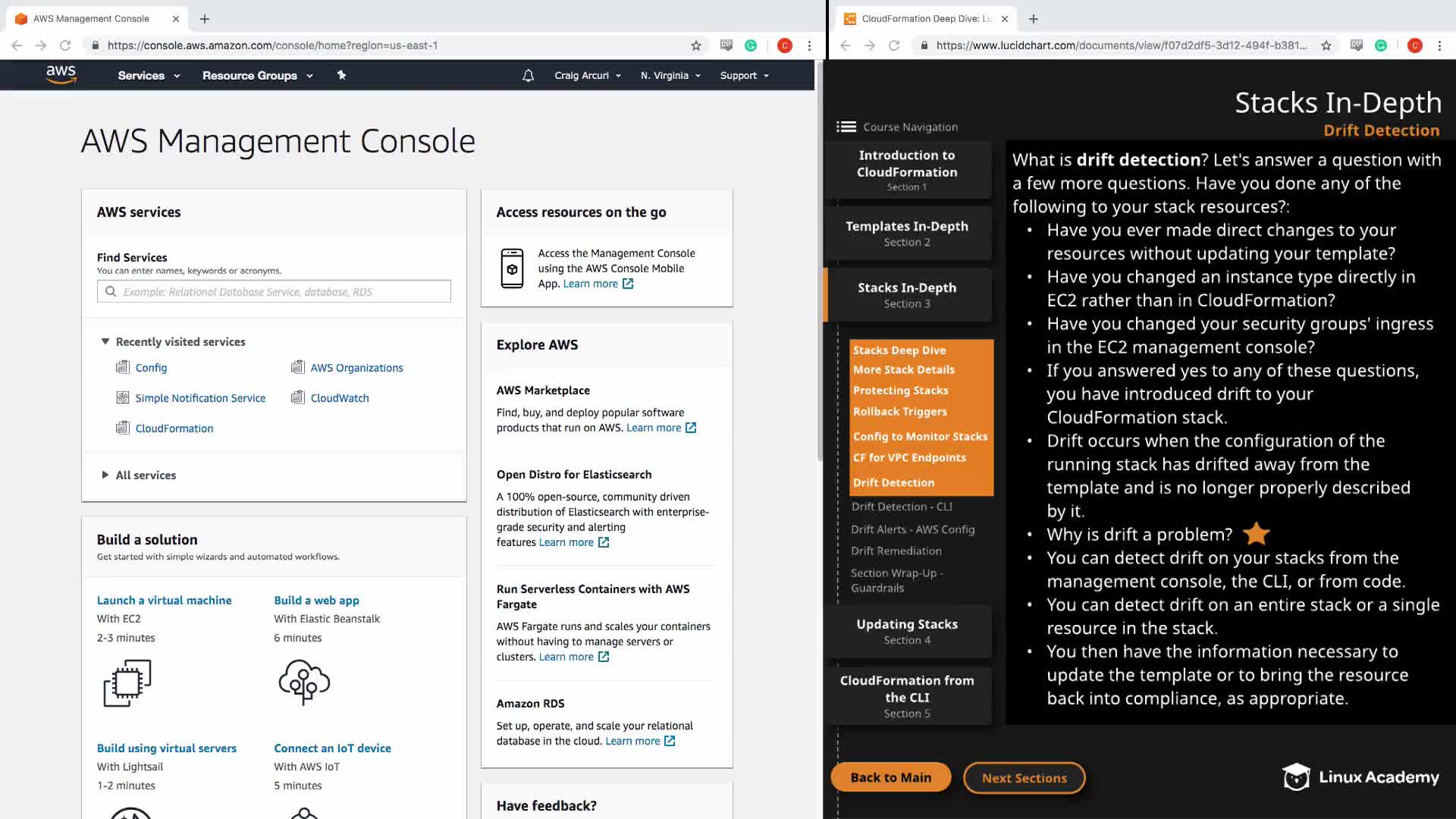Click the AWS logo home icon
The image size is (1456, 819).
click(x=61, y=74)
